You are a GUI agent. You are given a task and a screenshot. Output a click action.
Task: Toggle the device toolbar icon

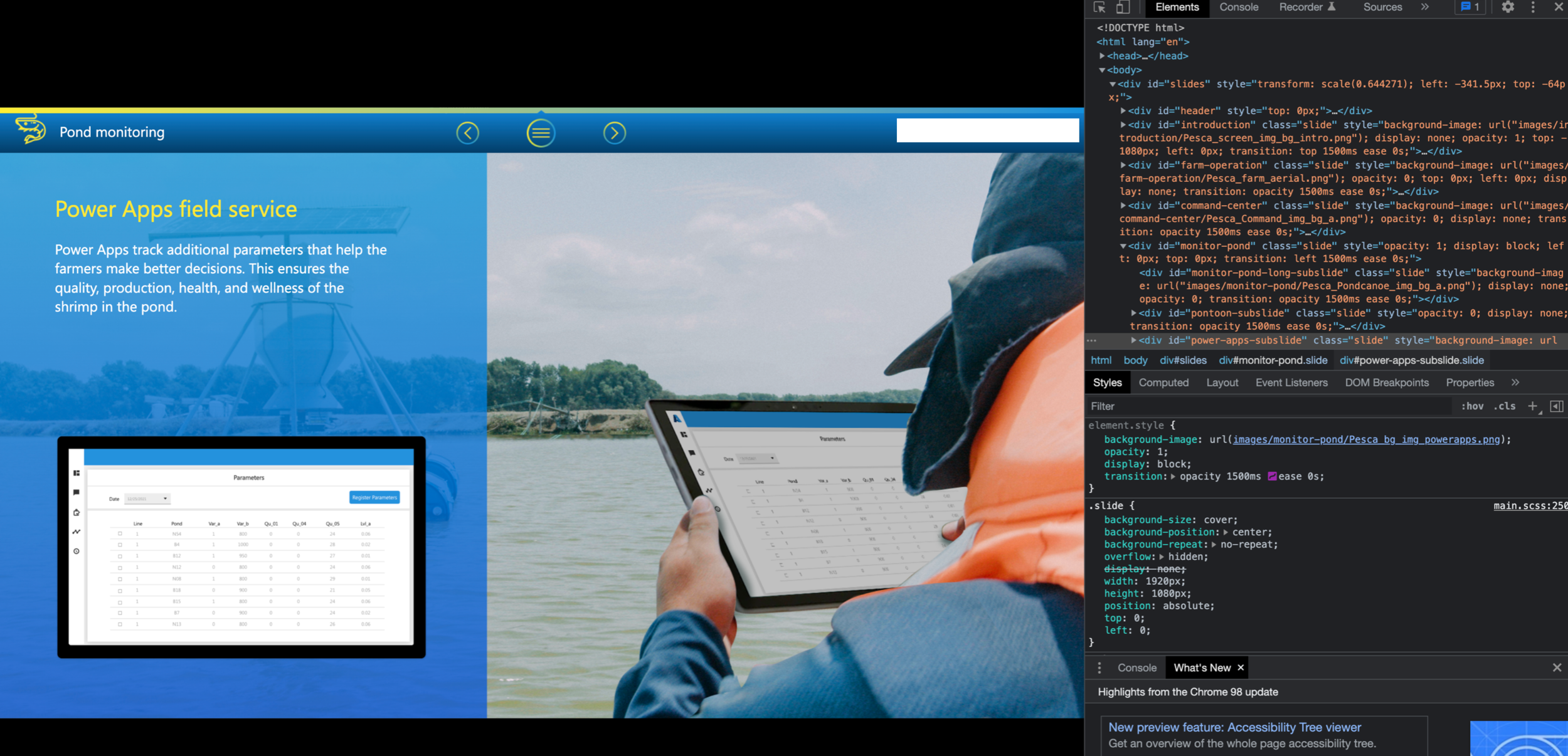tap(1123, 8)
